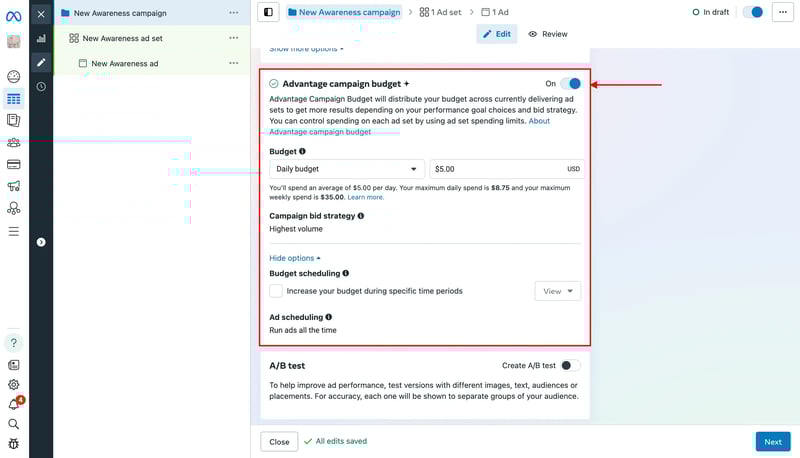Expand Show more options link
The width and height of the screenshot is (800, 458).
[306, 49]
